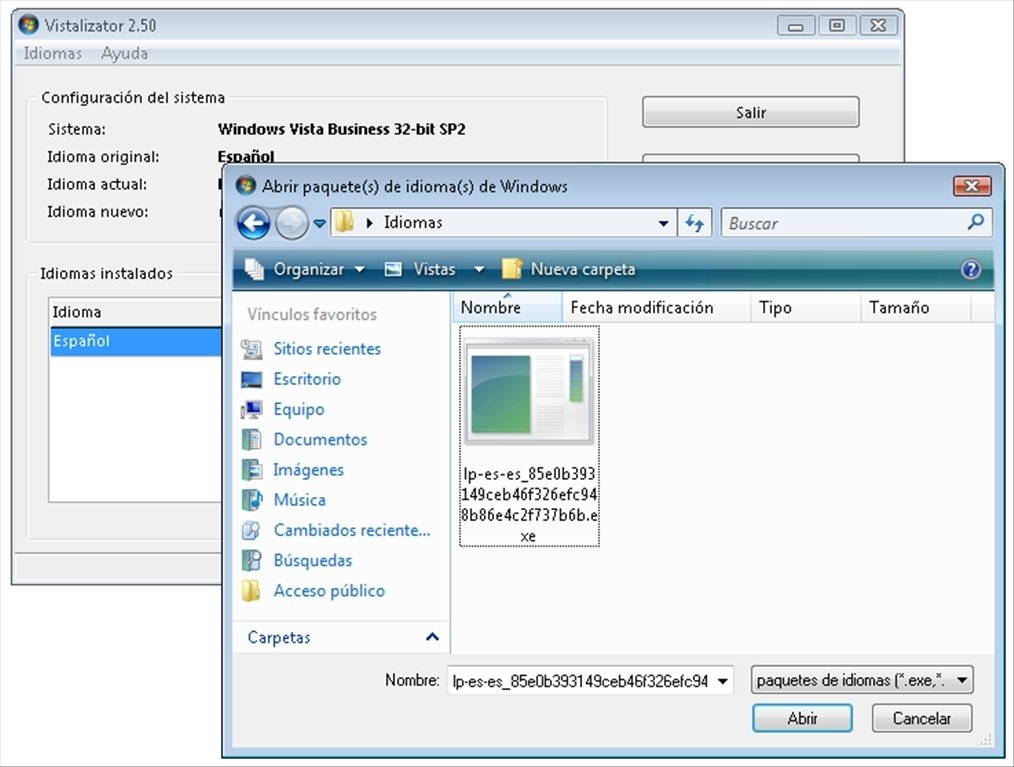Click the Cancelar button
This screenshot has height=767, width=1014.
tap(922, 718)
